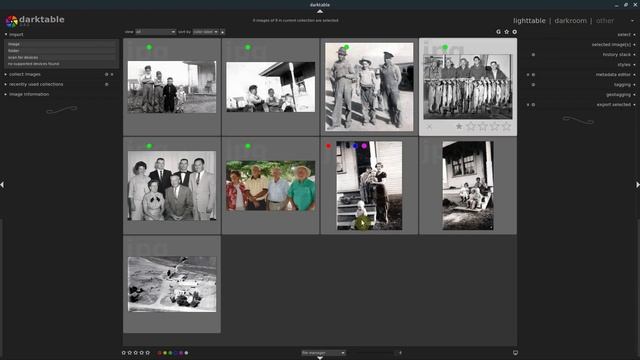The height and width of the screenshot is (360, 640).
Task: Open presets for collect images module
Action: (112, 74)
